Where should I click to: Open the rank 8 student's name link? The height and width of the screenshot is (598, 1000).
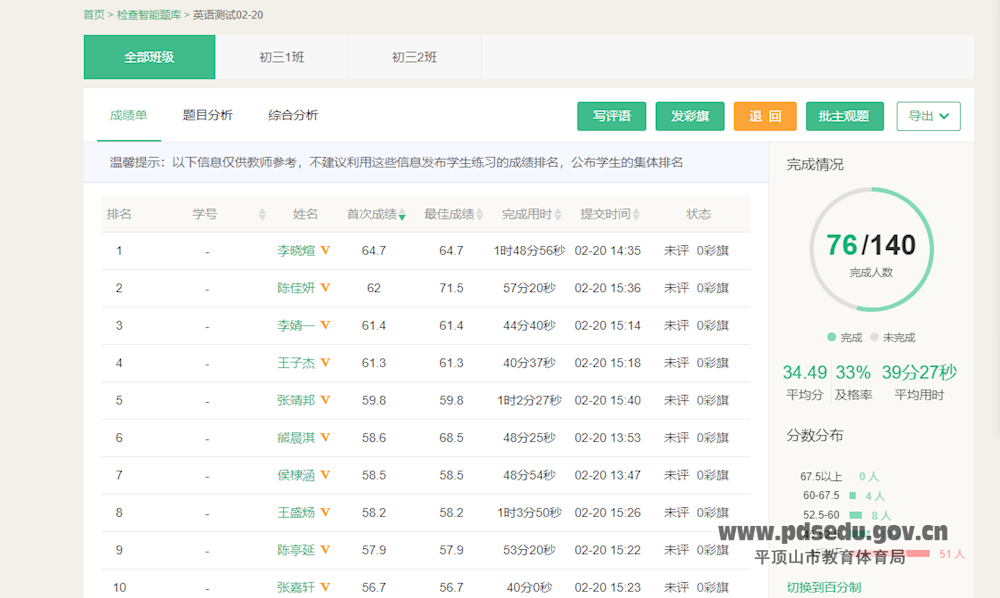(296, 513)
